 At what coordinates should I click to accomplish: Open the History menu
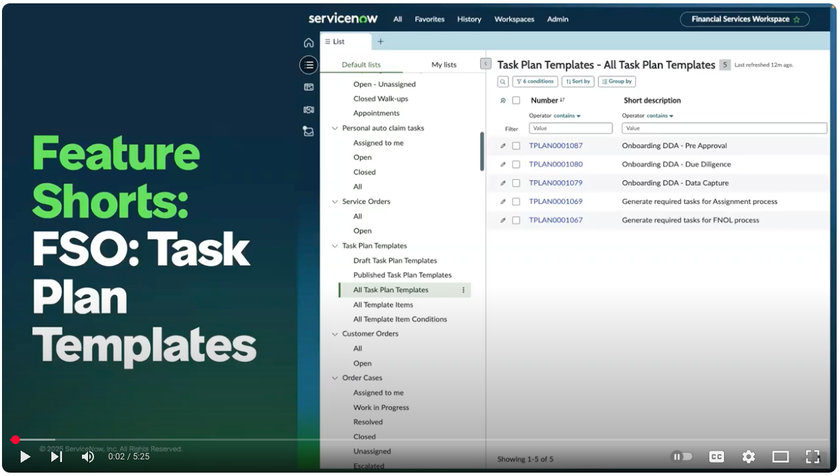point(469,19)
